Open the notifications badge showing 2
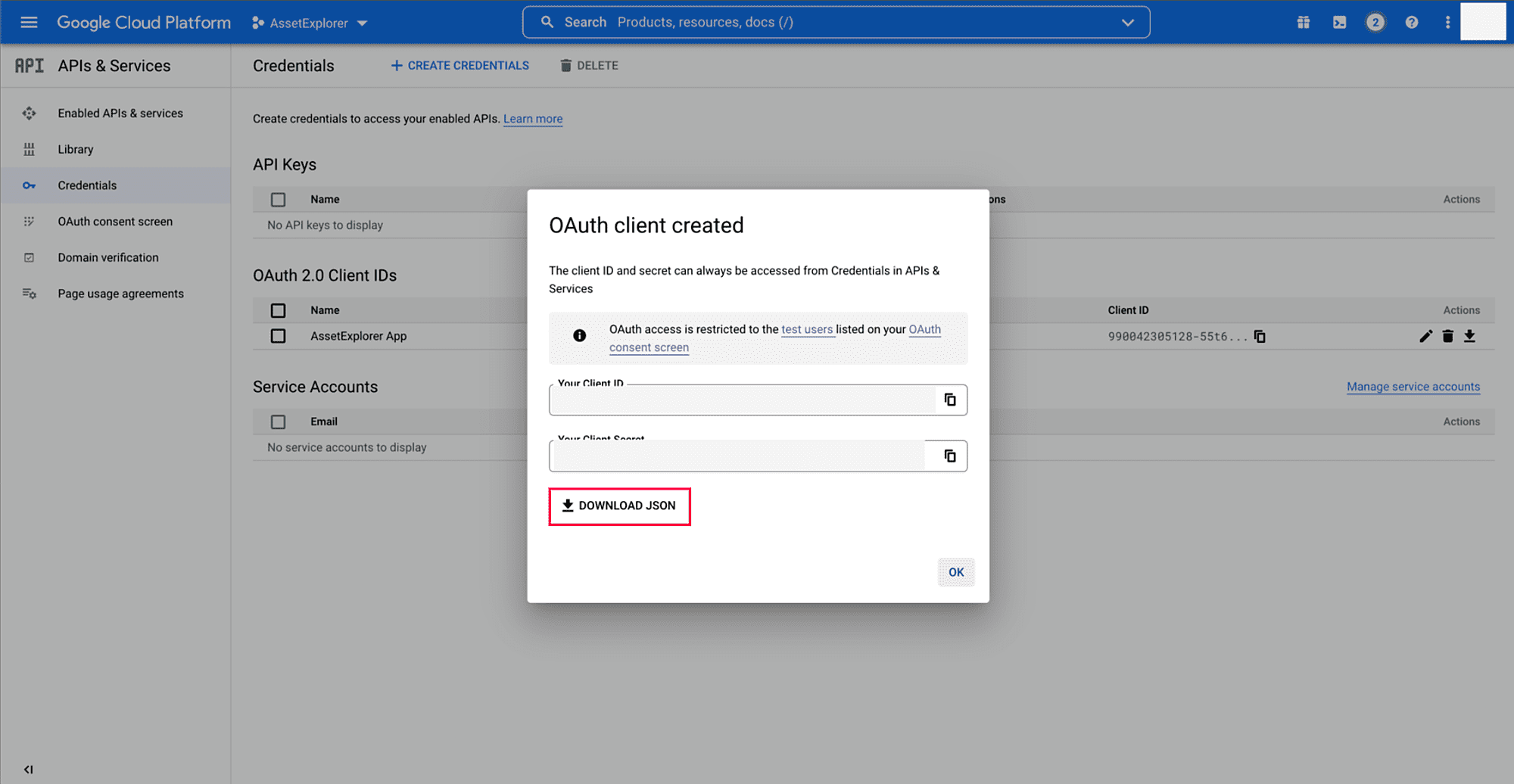This screenshot has height=784, width=1514. point(1375,23)
